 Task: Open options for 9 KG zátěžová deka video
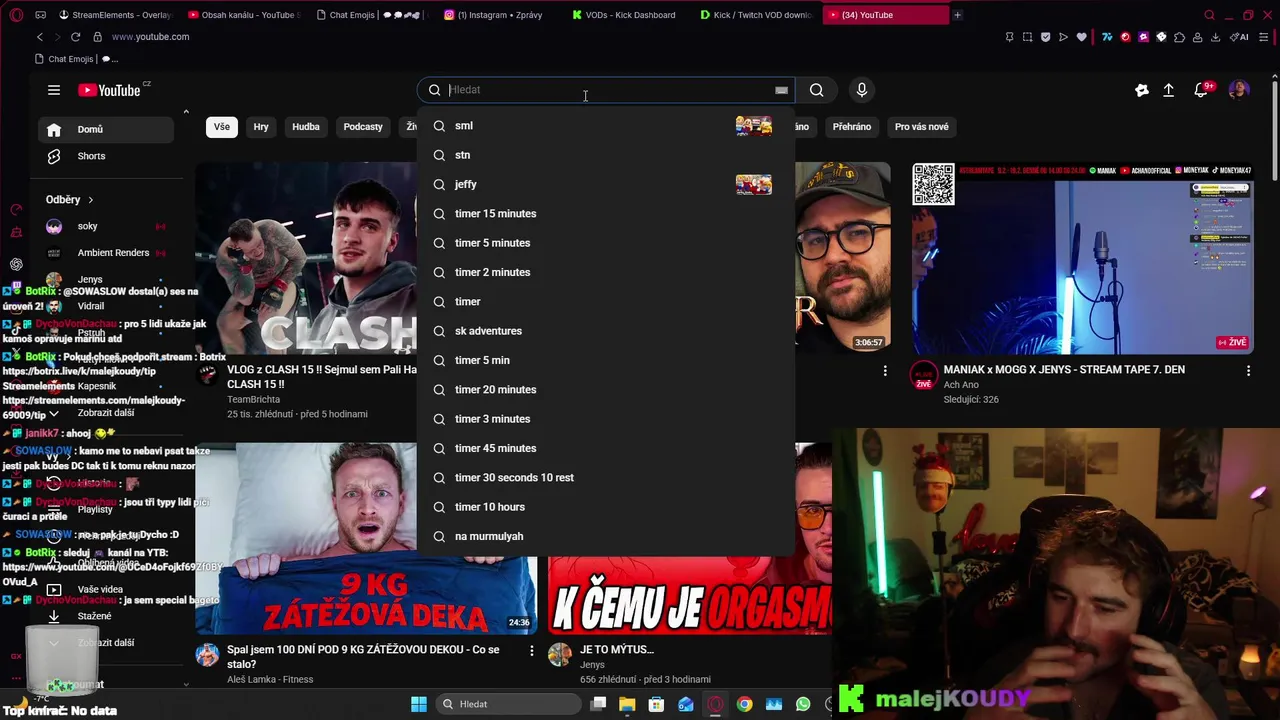pos(532,651)
